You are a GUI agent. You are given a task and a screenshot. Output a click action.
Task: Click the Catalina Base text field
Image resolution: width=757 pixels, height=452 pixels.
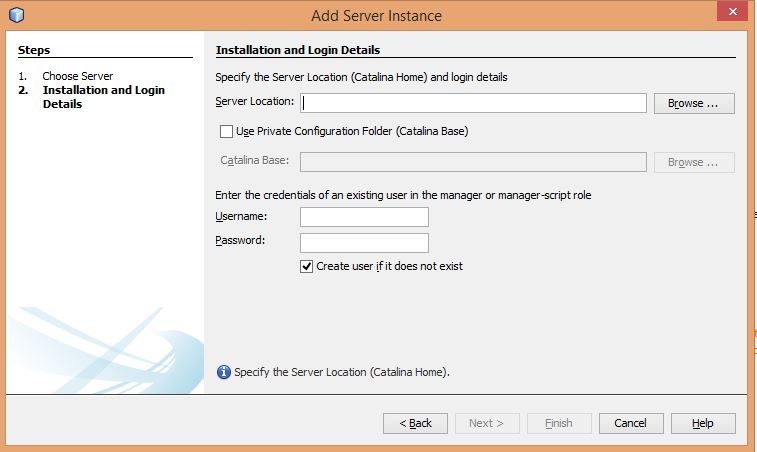tap(472, 162)
